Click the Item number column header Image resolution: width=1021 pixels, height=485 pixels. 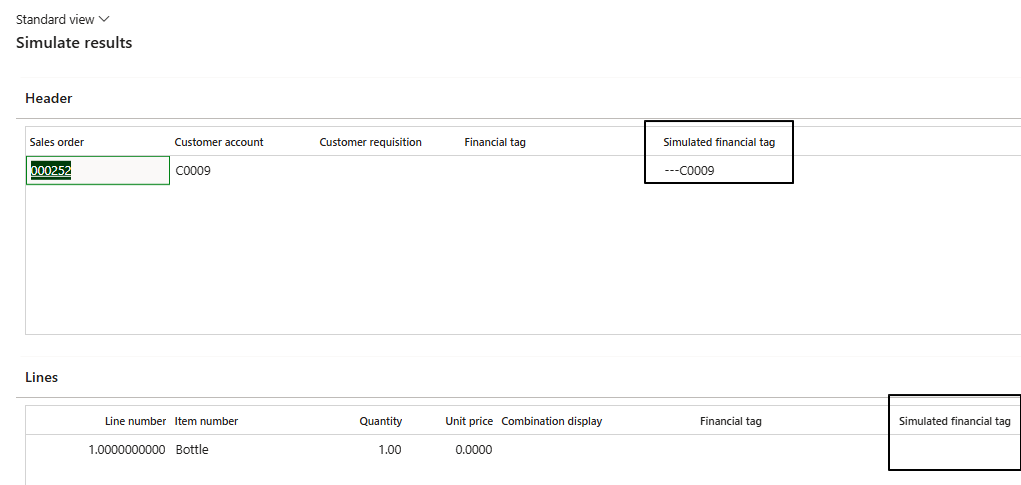coord(206,421)
